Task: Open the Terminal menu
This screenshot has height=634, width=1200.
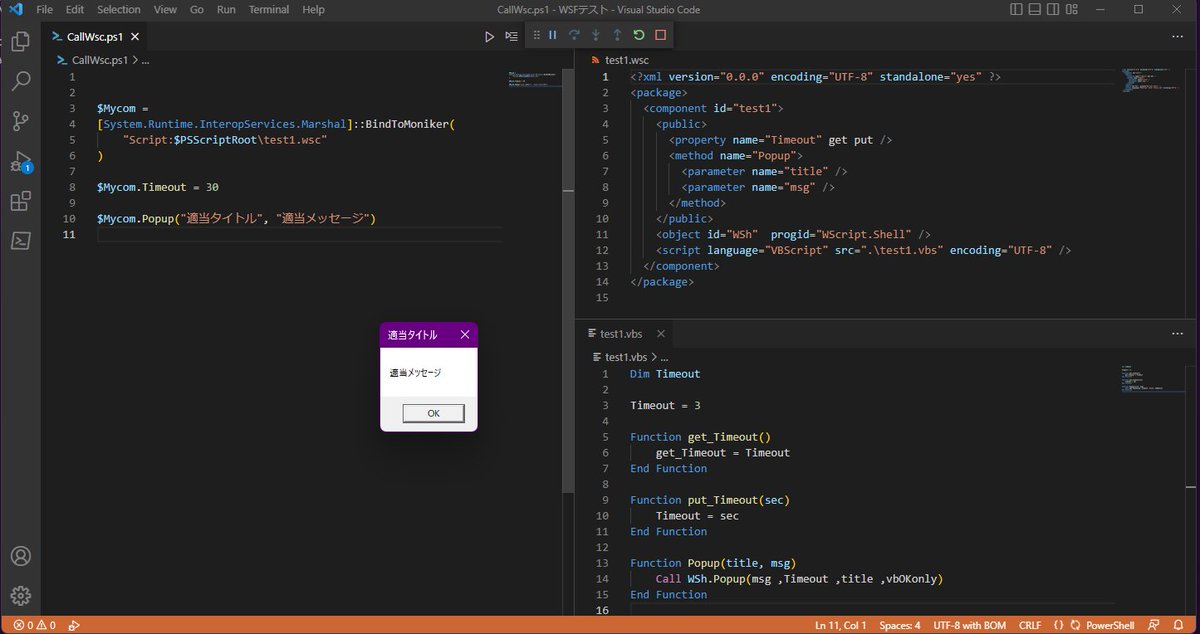Action: click(269, 9)
